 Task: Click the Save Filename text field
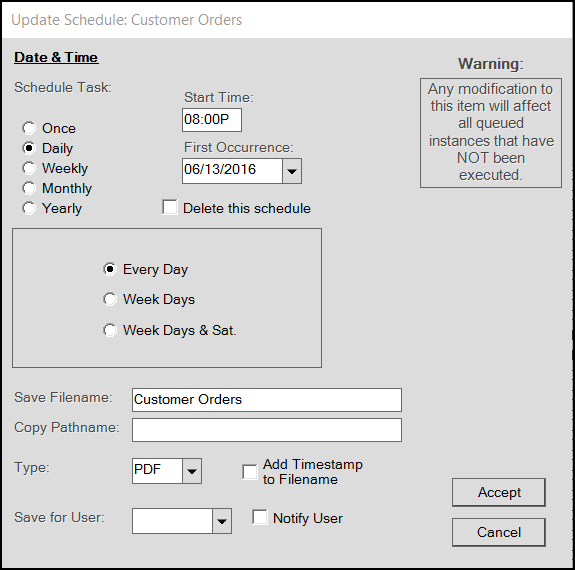267,400
